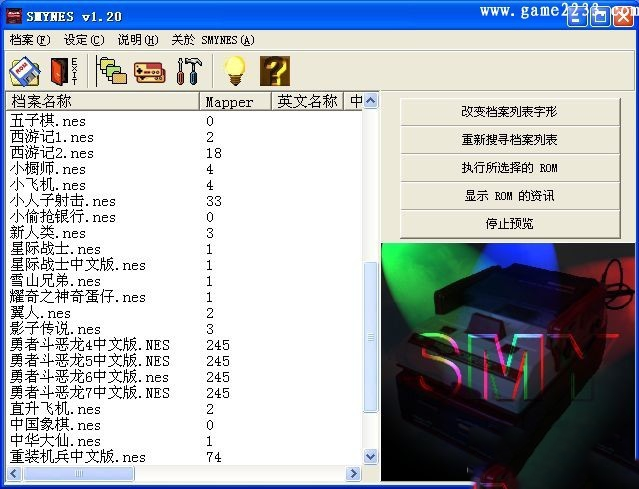Open the 说明(H) menu
This screenshot has height=489, width=639.
(138, 40)
